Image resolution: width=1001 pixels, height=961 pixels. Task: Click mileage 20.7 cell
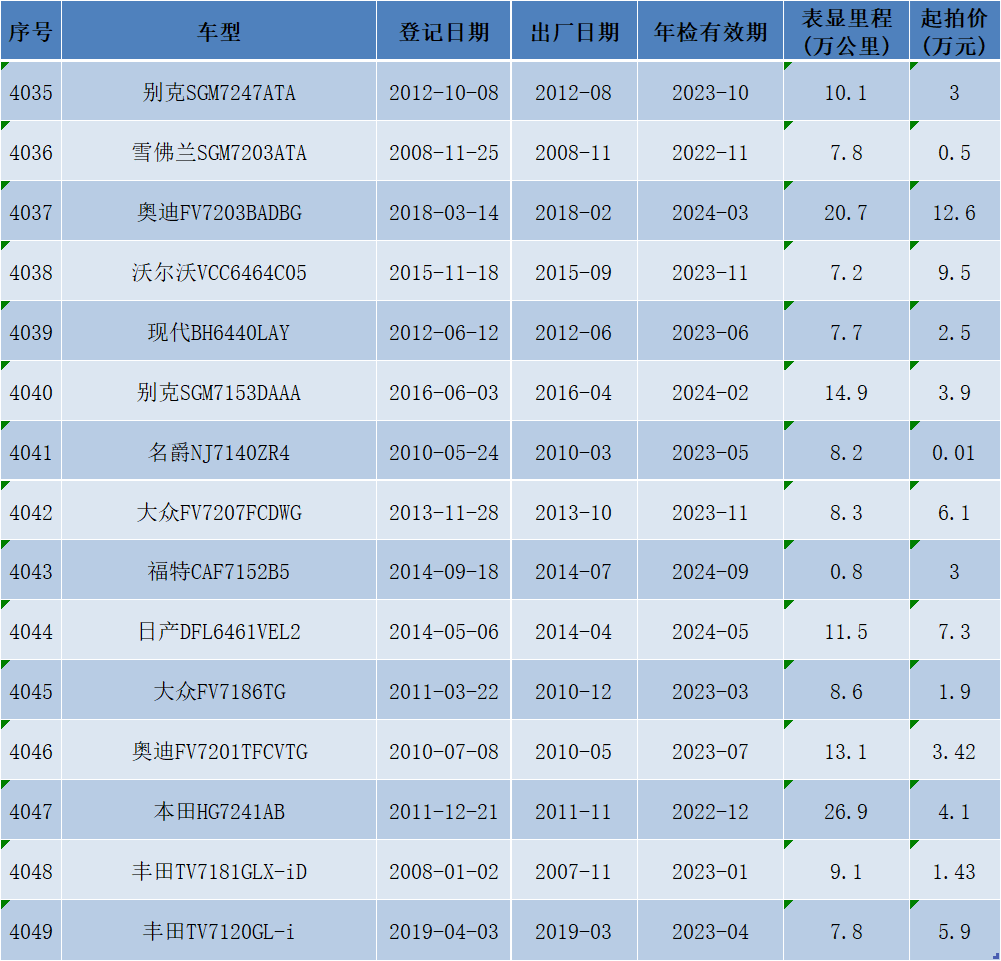[x=846, y=211]
